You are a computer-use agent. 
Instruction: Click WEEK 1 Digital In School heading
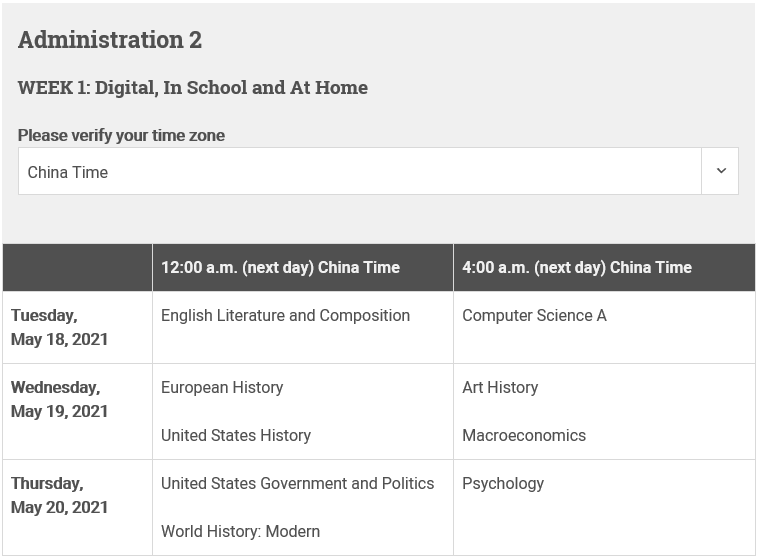pos(193,88)
